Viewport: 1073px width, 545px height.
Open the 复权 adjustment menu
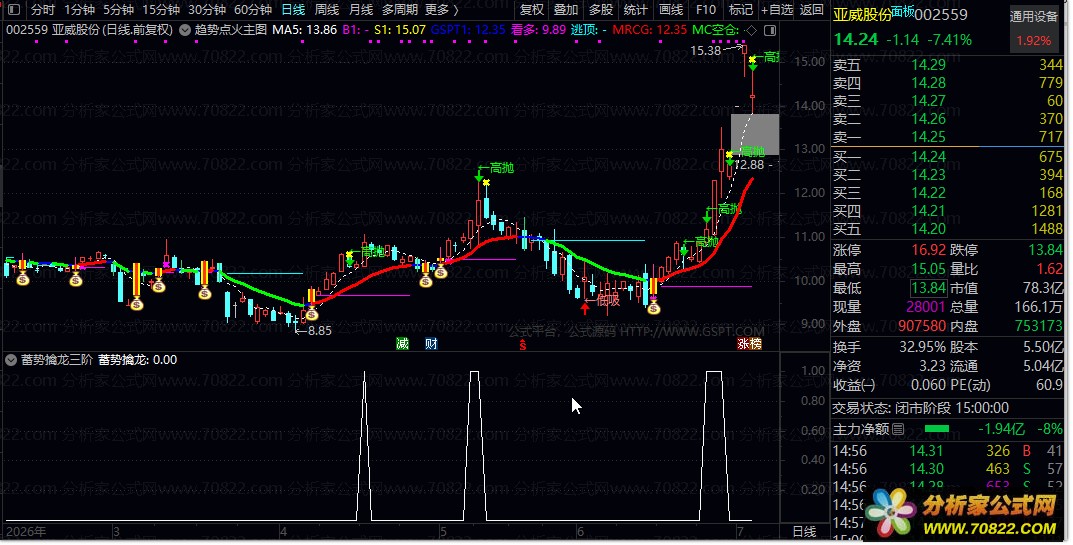(x=532, y=10)
